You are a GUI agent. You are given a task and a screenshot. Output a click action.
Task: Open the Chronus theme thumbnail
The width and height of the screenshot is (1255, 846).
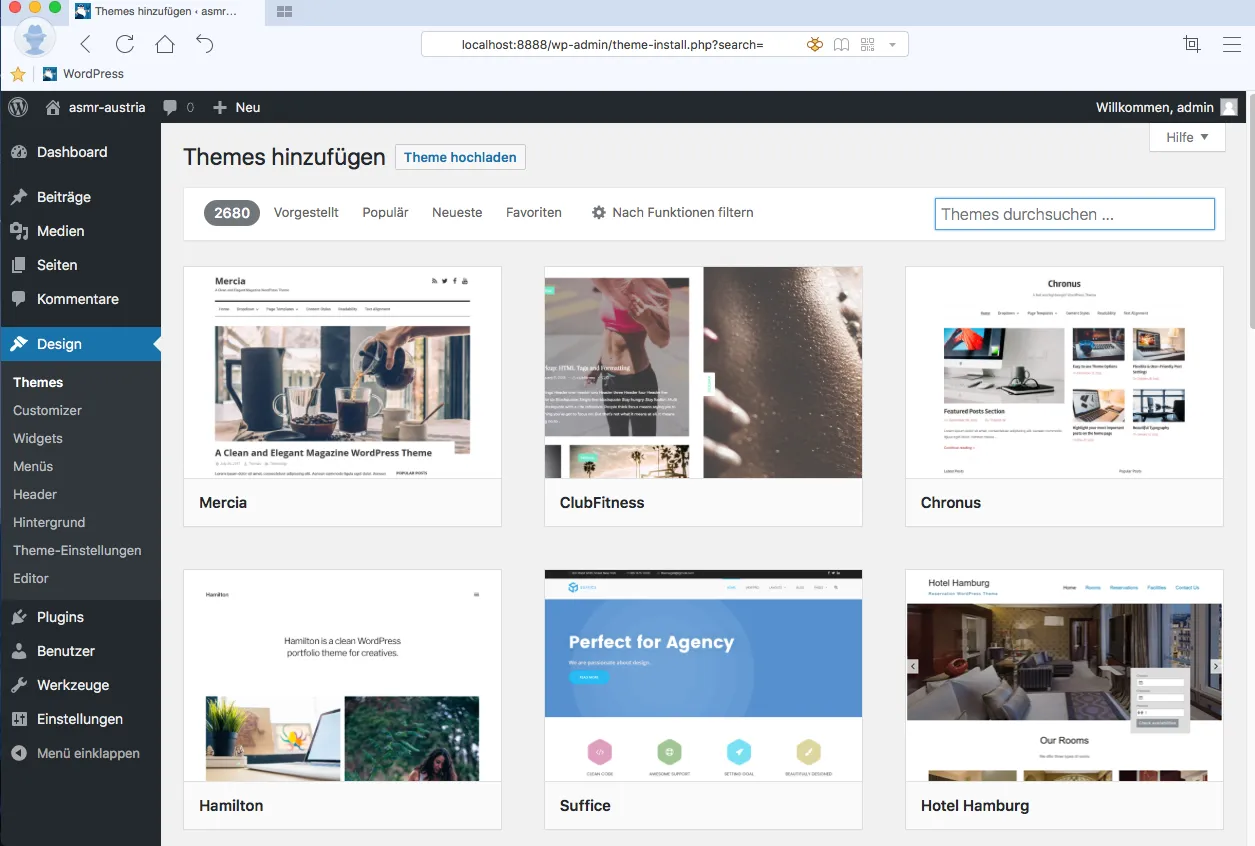coord(1064,372)
